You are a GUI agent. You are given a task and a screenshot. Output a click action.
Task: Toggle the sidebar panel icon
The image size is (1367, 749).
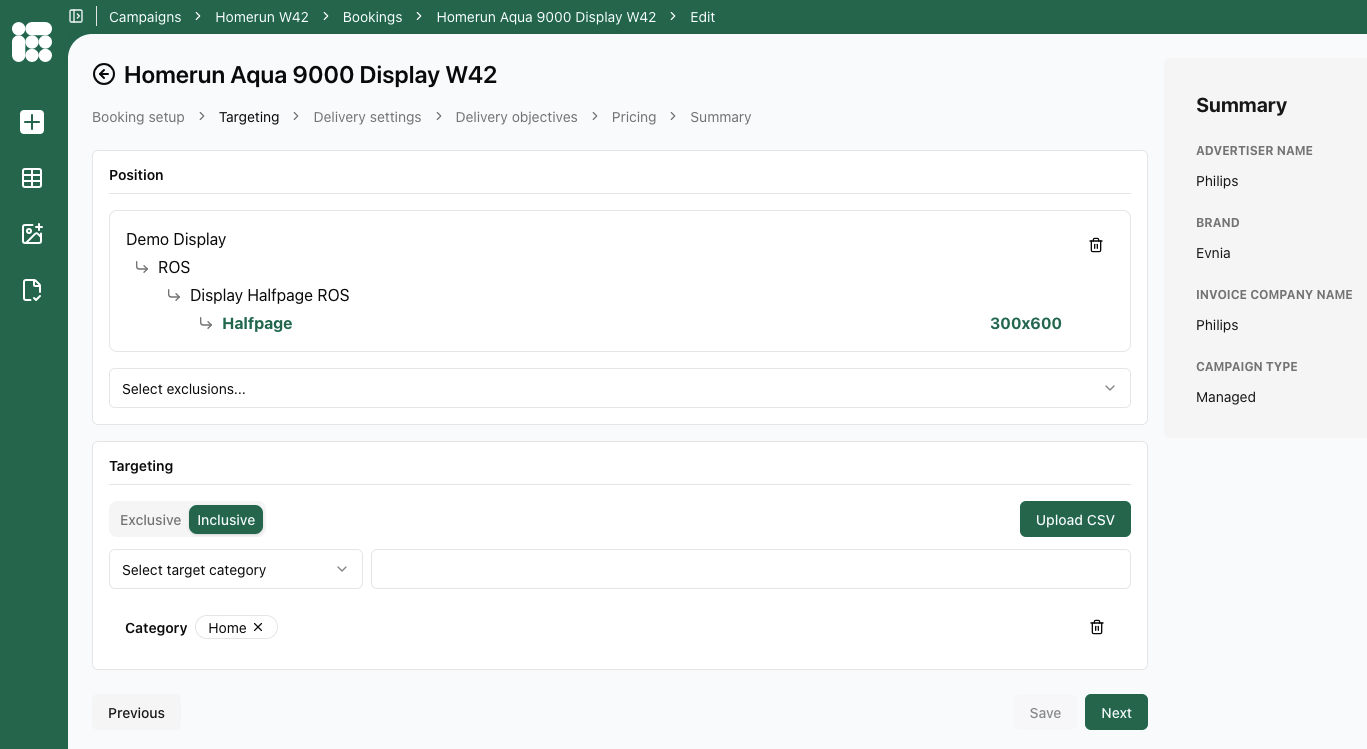click(x=76, y=16)
